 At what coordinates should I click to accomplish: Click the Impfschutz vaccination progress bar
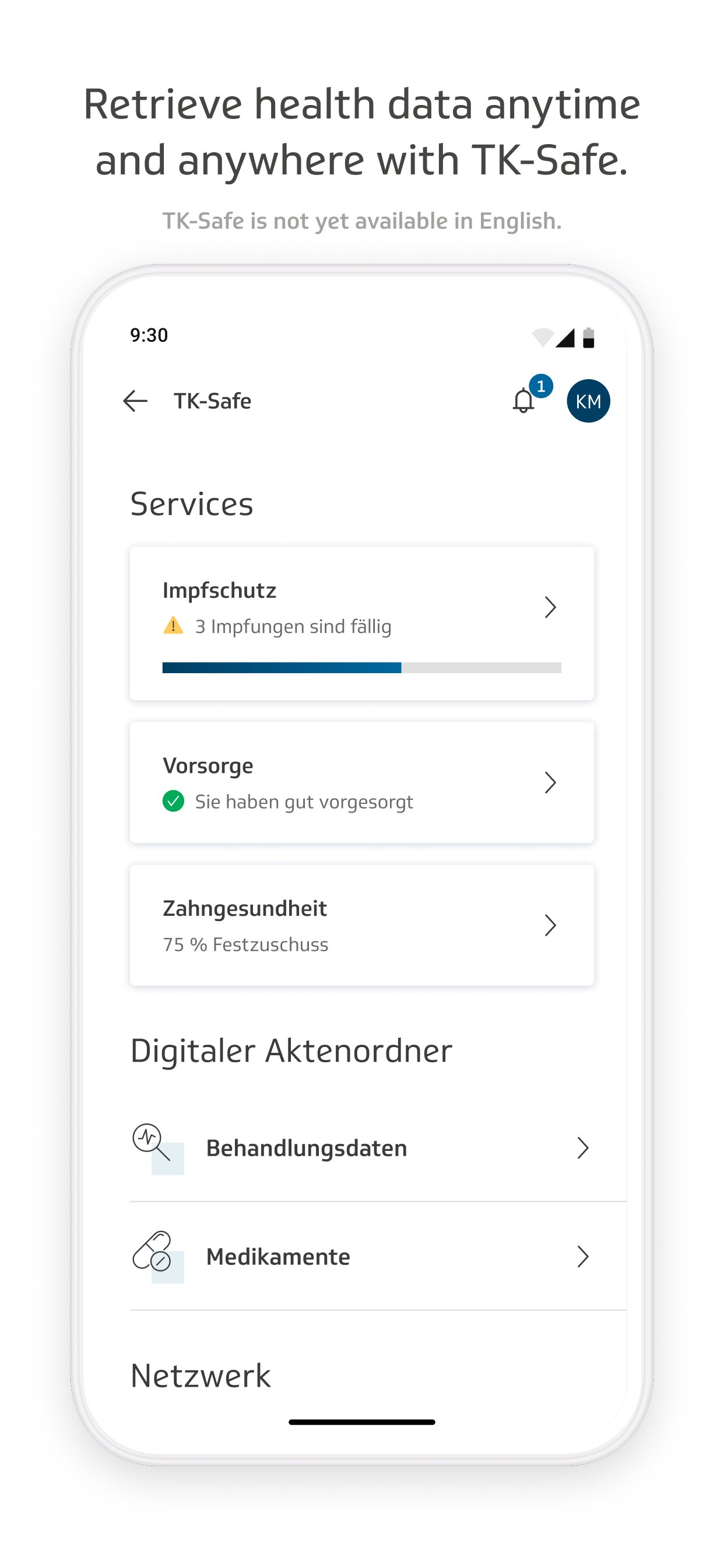361,668
